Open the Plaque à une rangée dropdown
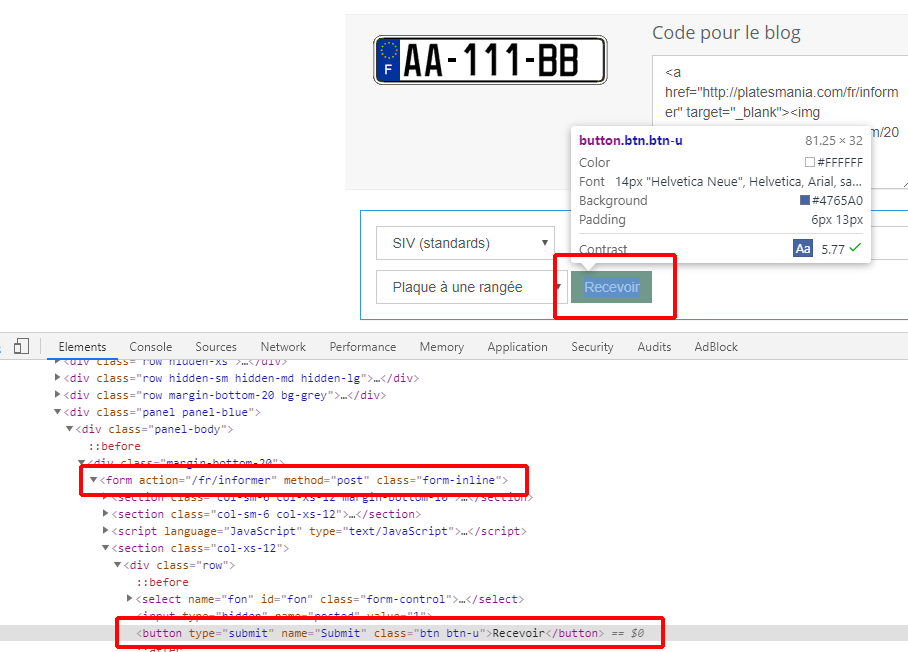This screenshot has height=652, width=908. 465,288
